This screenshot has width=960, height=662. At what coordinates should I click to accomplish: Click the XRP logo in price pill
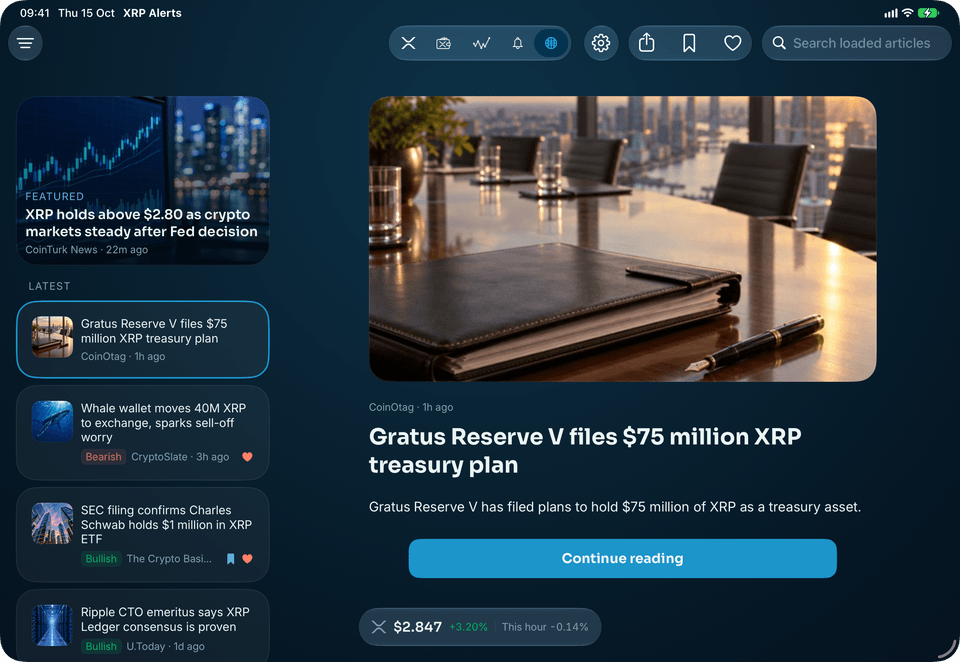click(x=379, y=627)
